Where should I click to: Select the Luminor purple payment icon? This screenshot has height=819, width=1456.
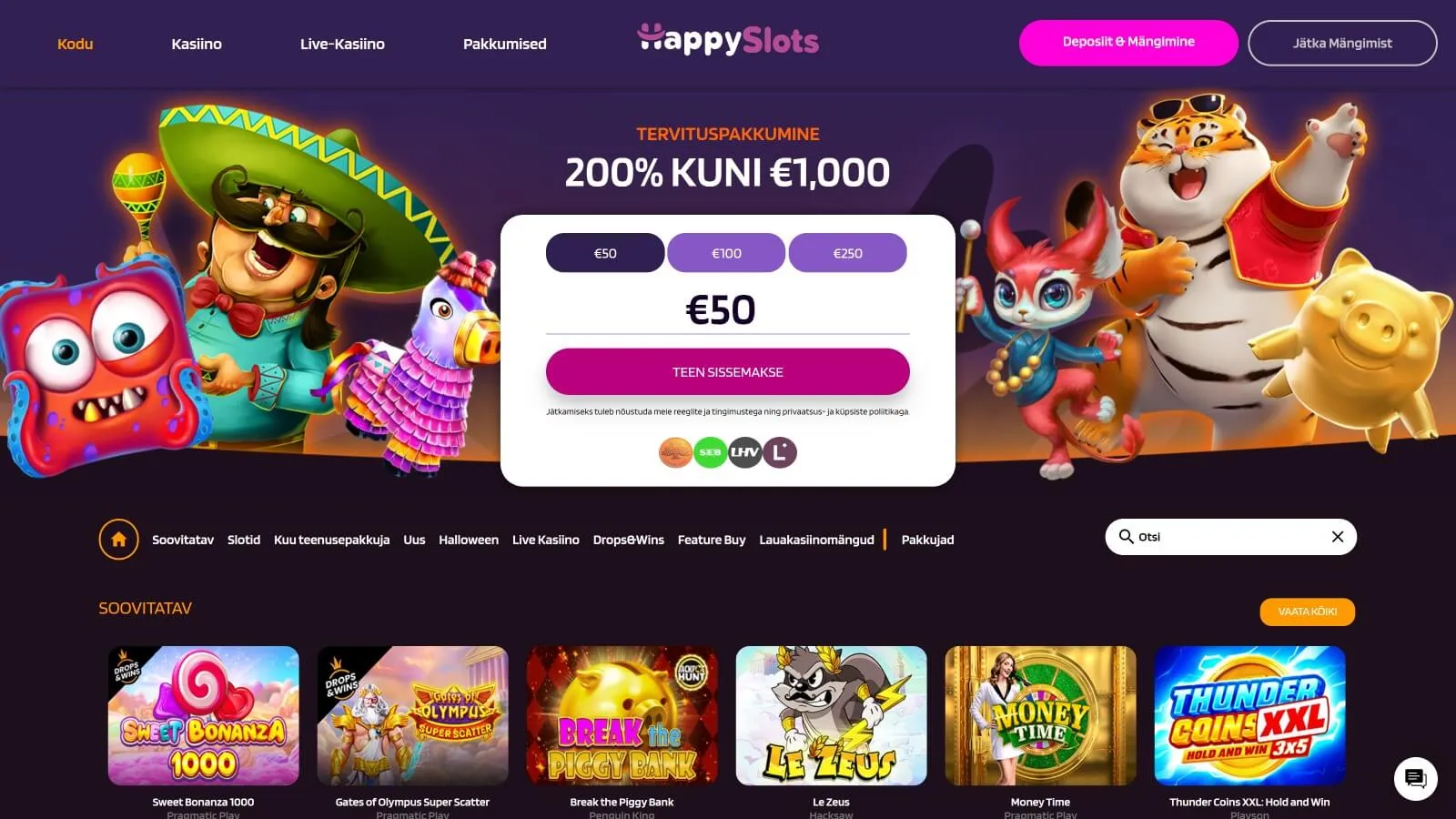point(780,452)
